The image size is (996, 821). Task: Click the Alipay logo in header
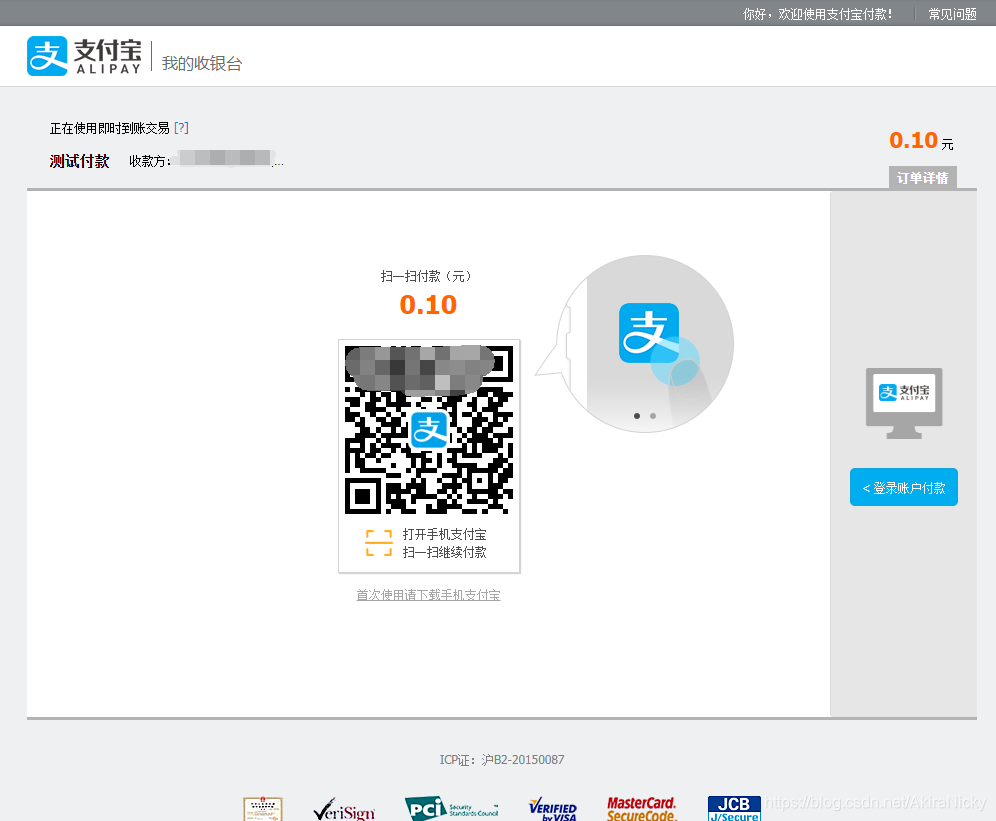pyautogui.click(x=84, y=56)
